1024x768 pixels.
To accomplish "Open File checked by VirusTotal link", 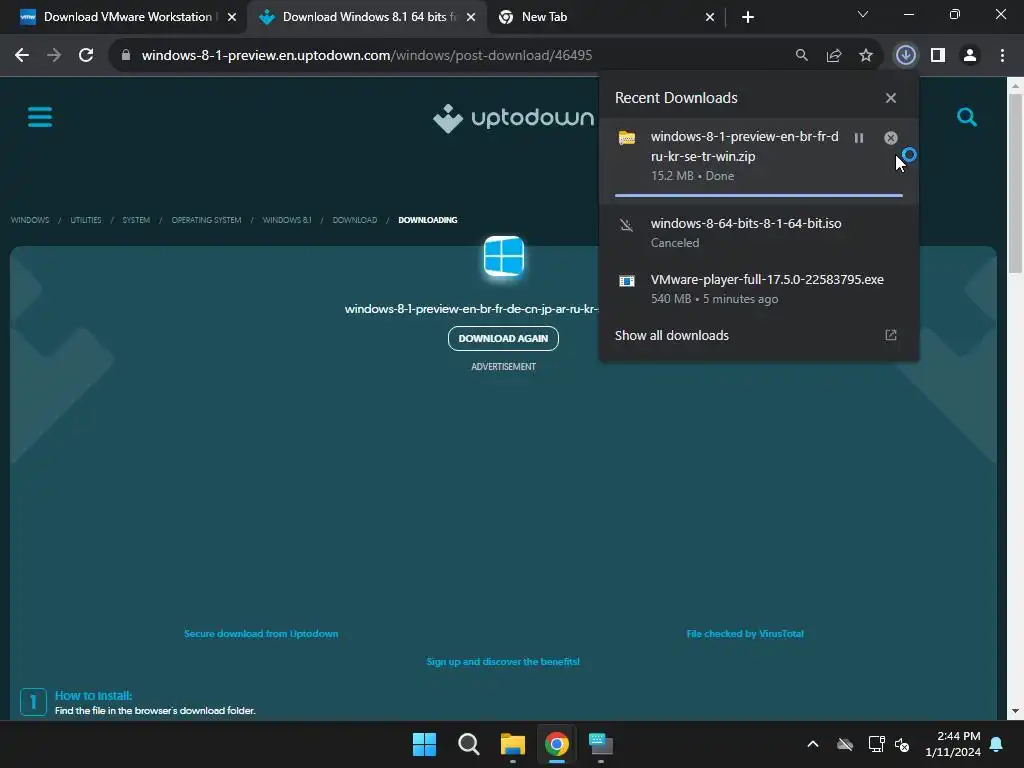I will coord(744,633).
